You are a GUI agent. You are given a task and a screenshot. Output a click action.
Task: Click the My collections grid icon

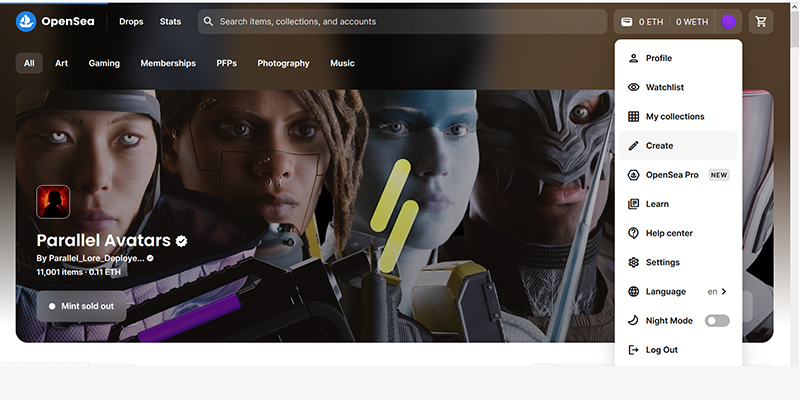coord(633,116)
